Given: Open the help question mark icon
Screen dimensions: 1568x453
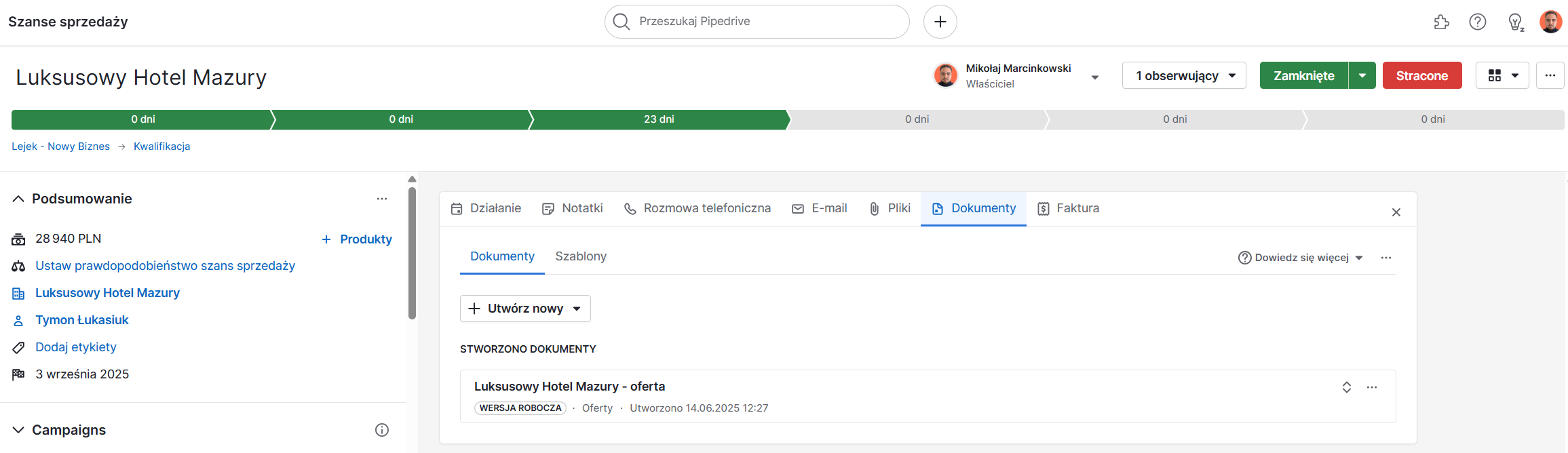Looking at the screenshot, I should pos(1477,22).
